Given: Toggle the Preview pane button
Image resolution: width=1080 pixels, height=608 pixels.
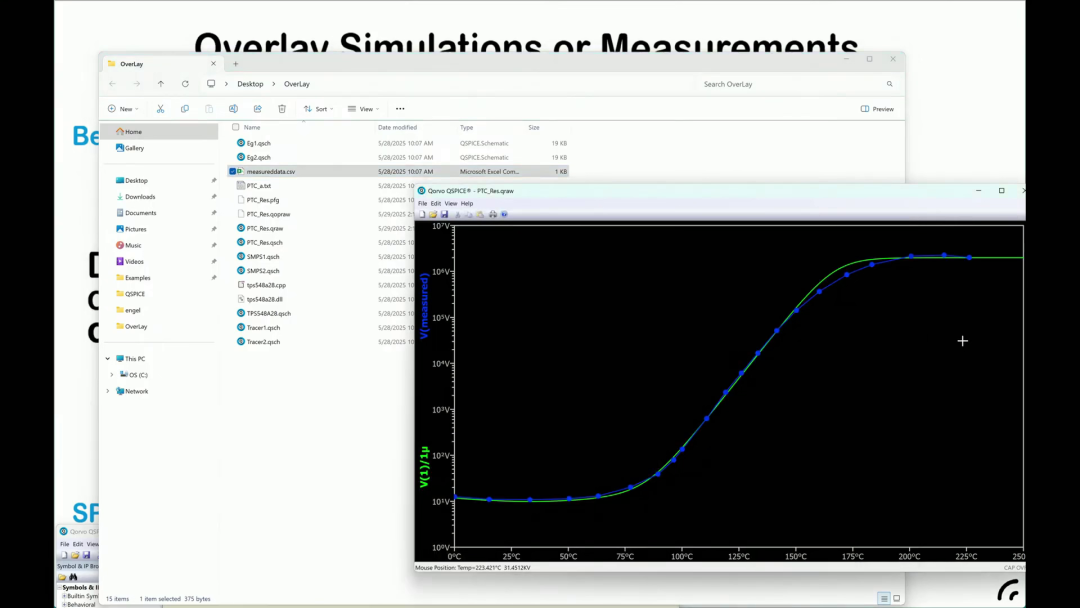Looking at the screenshot, I should click(877, 109).
